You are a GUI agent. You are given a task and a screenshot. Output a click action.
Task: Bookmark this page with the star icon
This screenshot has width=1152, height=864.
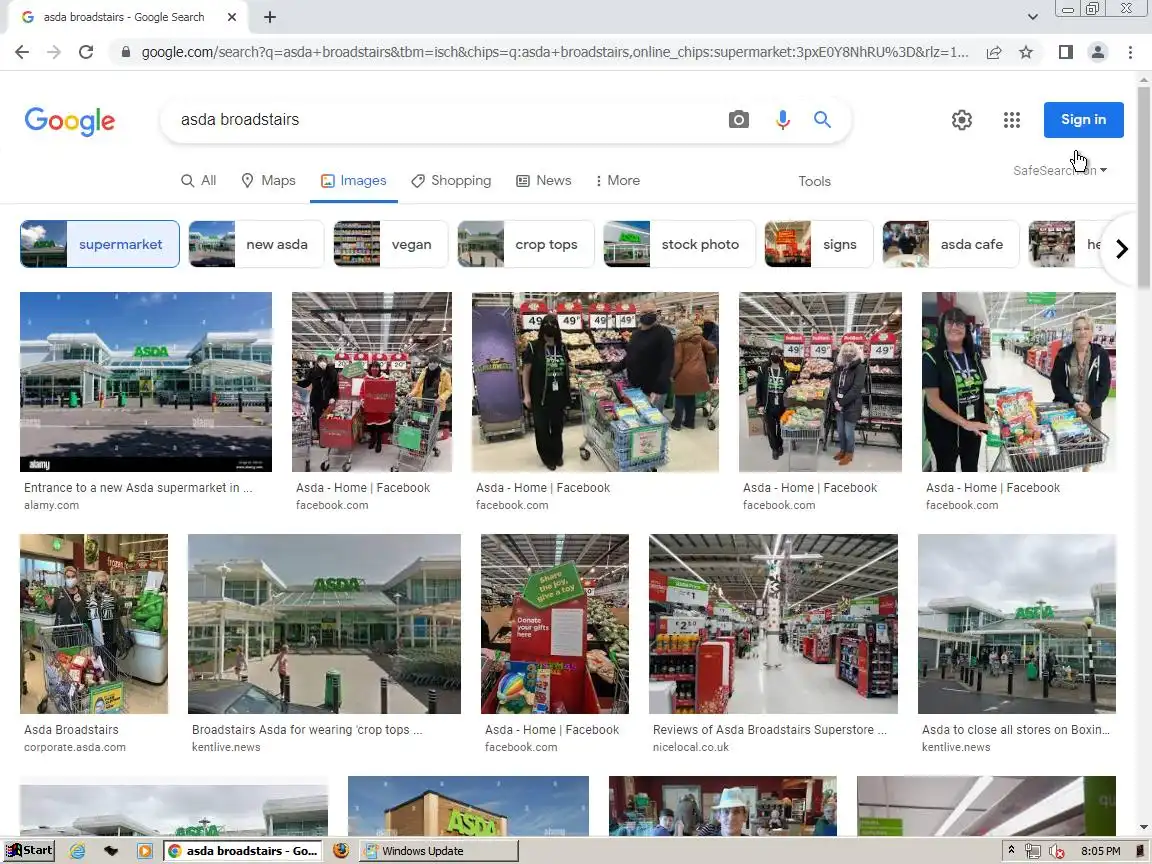tap(1026, 52)
